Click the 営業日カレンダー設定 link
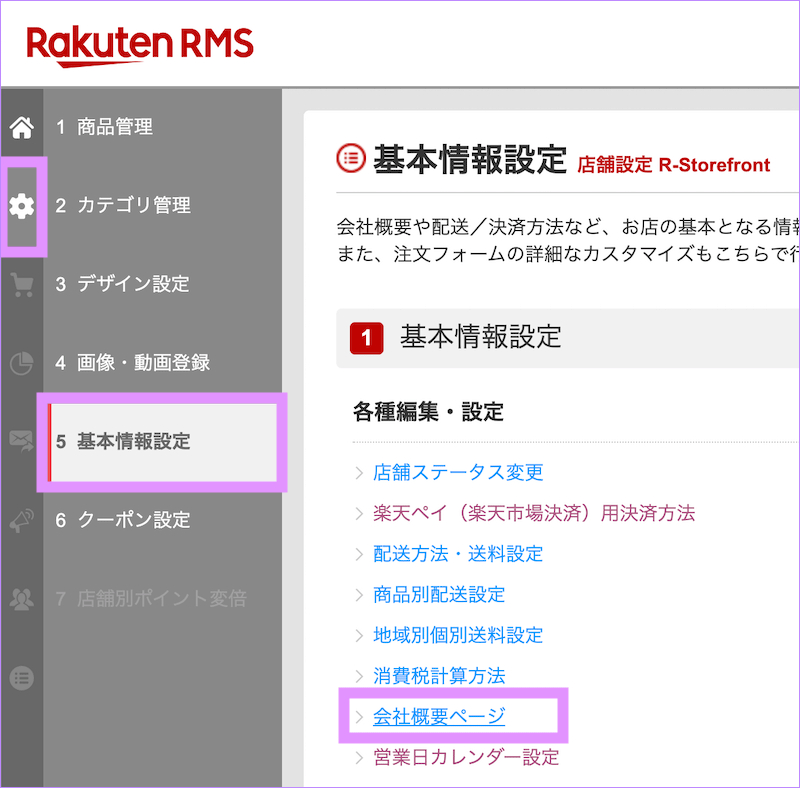This screenshot has height=788, width=800. (466, 757)
